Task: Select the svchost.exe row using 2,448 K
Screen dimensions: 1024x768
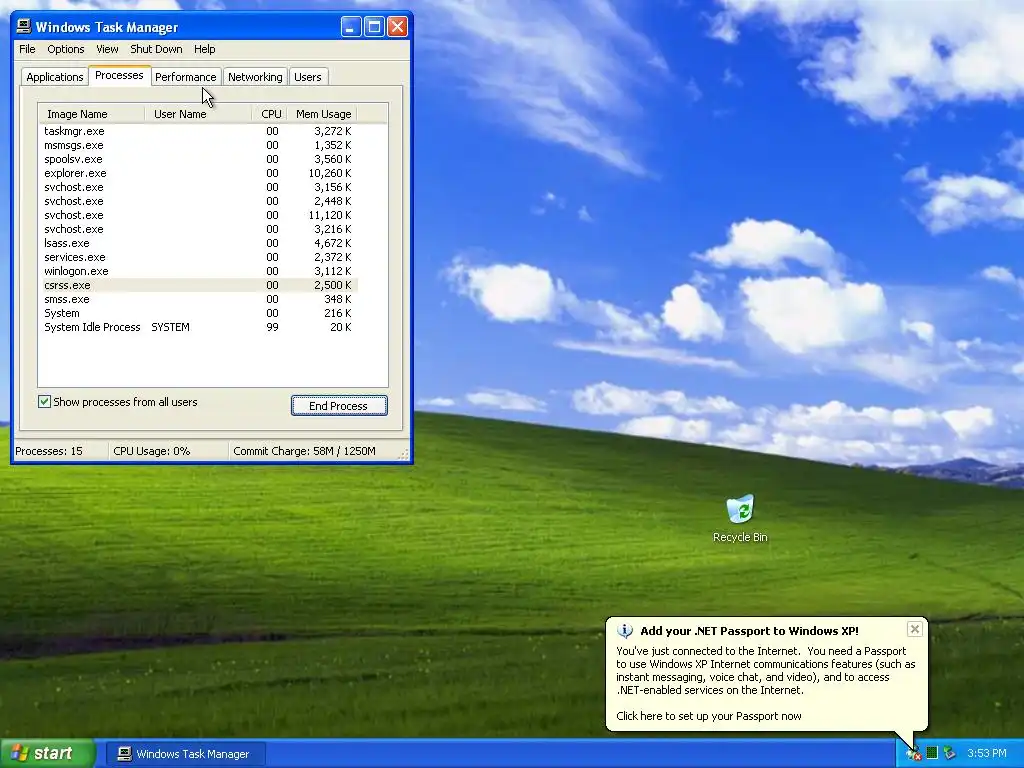Action: click(x=198, y=201)
